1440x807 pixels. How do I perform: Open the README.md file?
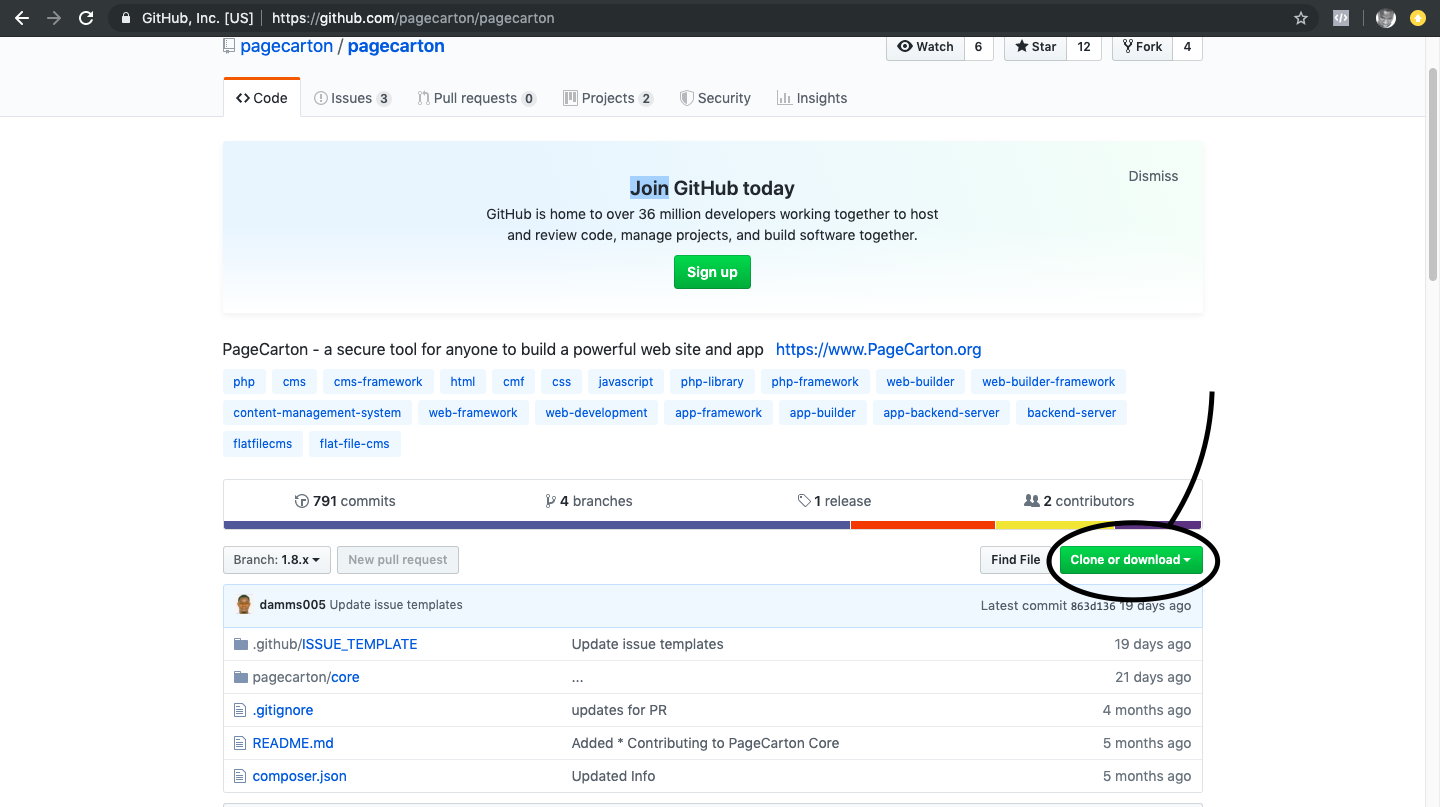pyautogui.click(x=293, y=743)
